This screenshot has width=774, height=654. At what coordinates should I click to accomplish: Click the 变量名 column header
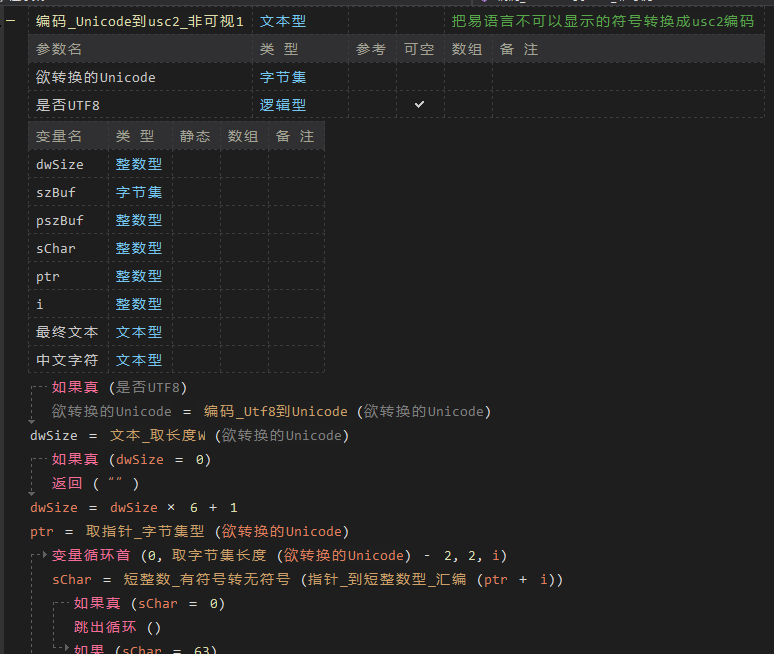click(59, 136)
